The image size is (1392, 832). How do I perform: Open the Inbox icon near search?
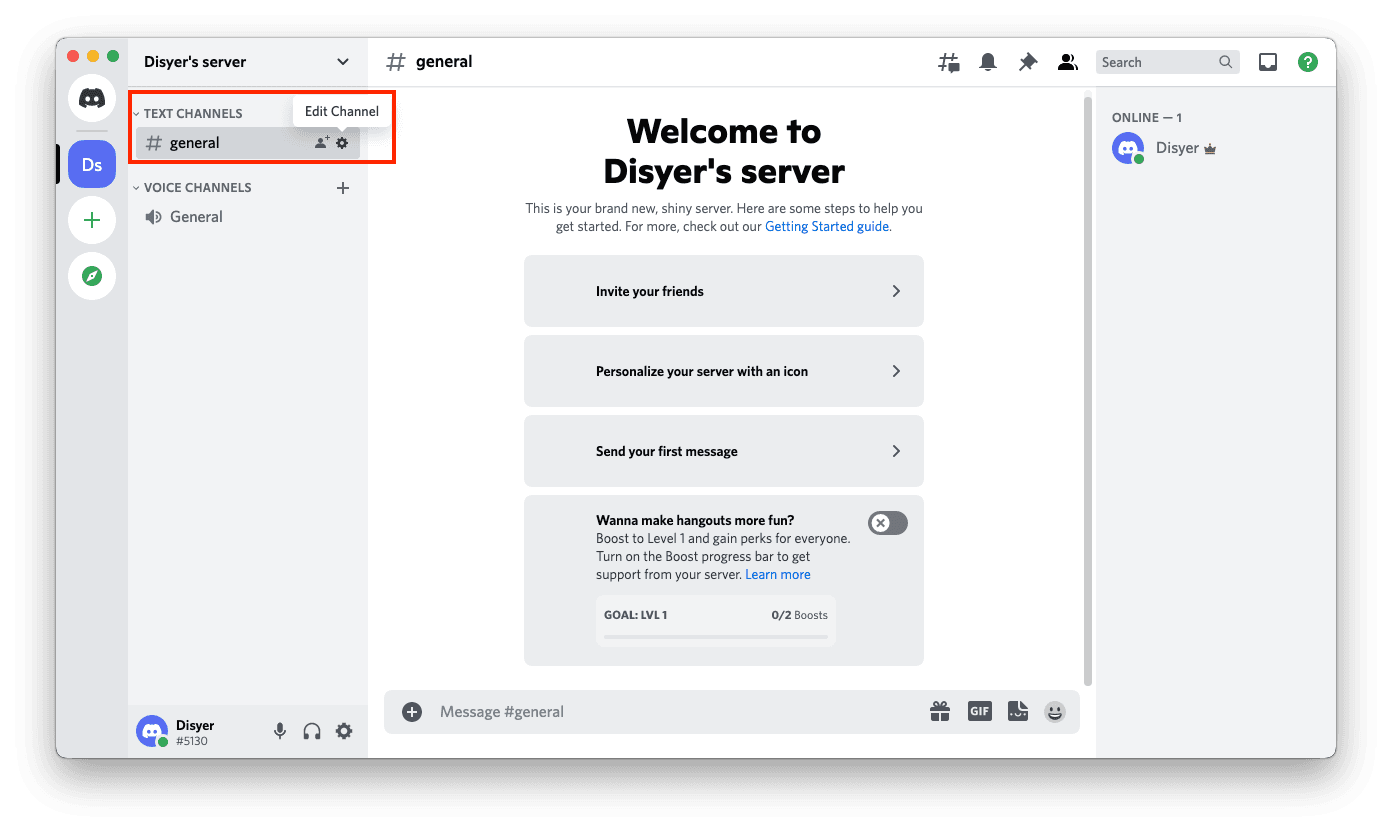tap(1267, 61)
